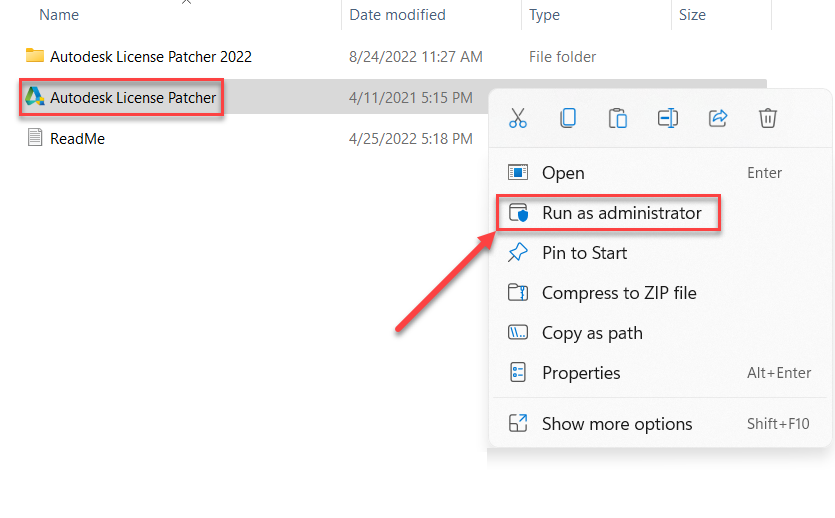Viewport: 835px width, 518px height.
Task: Click the Paste clipboard icon
Action: (618, 118)
